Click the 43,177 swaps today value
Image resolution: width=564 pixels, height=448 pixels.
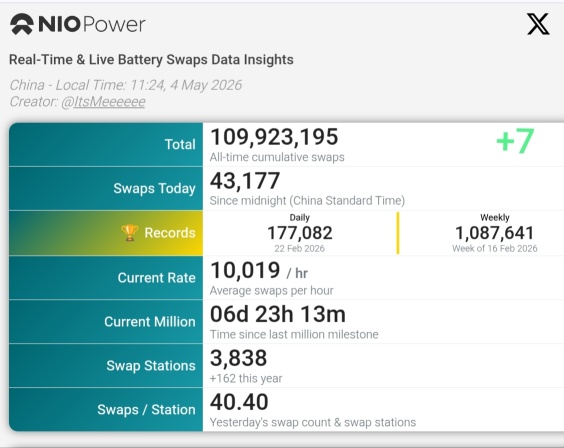(x=245, y=180)
